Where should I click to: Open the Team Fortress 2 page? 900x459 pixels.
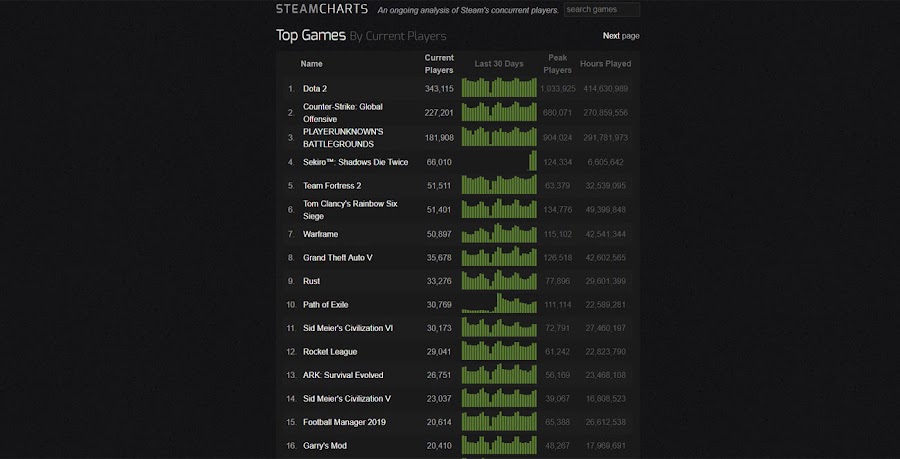pyautogui.click(x=332, y=186)
